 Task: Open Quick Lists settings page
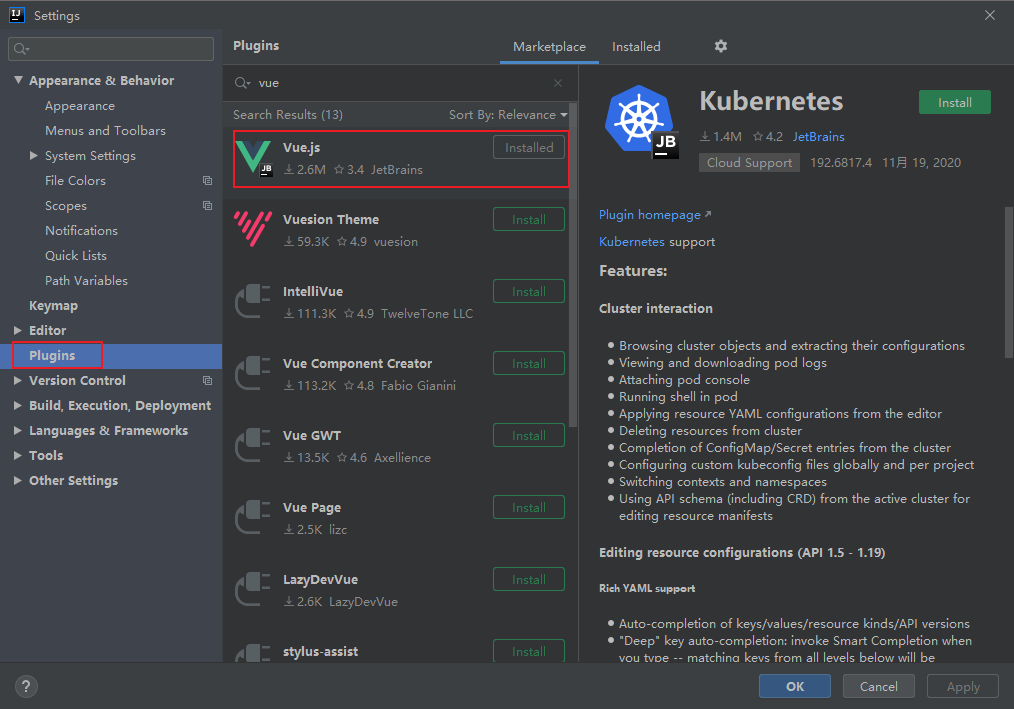pyautogui.click(x=76, y=256)
